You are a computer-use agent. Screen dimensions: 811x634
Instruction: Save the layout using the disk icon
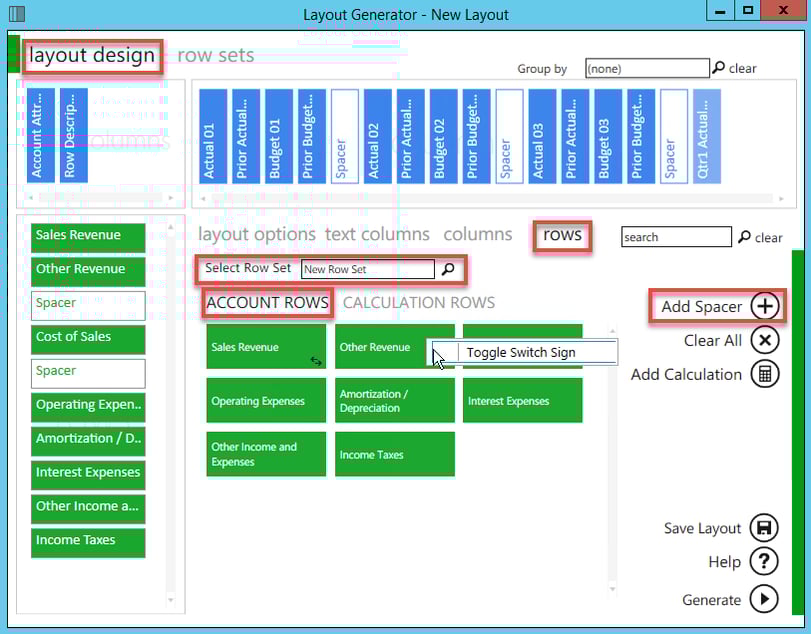[763, 528]
